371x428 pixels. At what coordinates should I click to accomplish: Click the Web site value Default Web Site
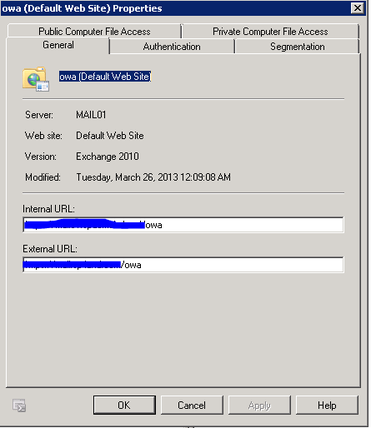click(x=110, y=136)
